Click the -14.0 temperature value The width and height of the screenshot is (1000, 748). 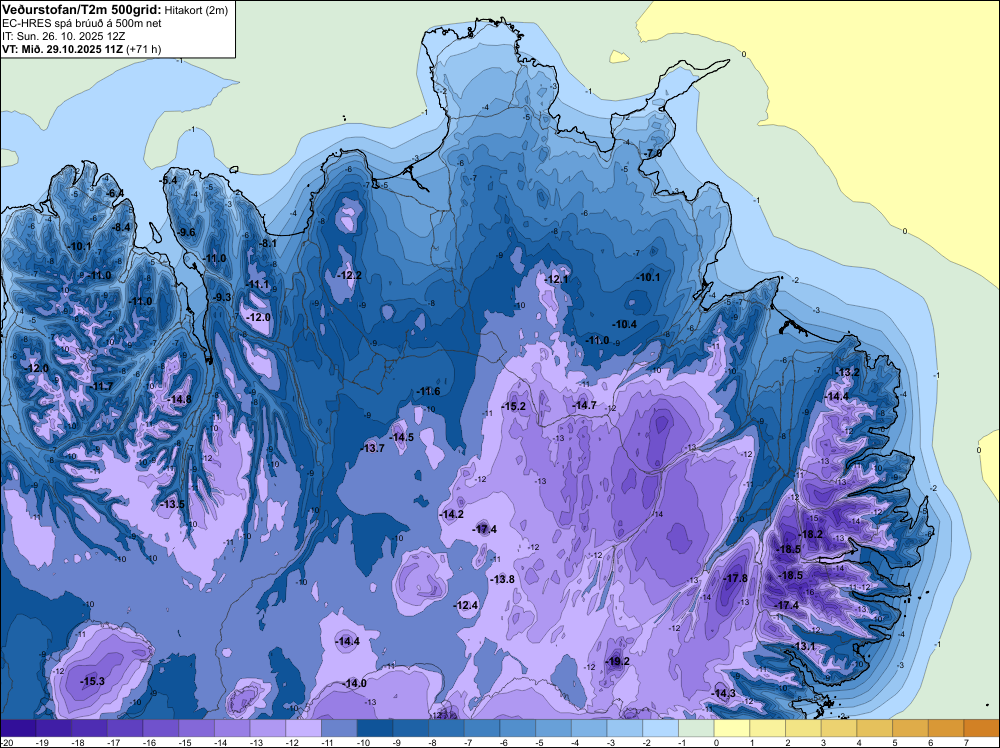click(x=355, y=684)
